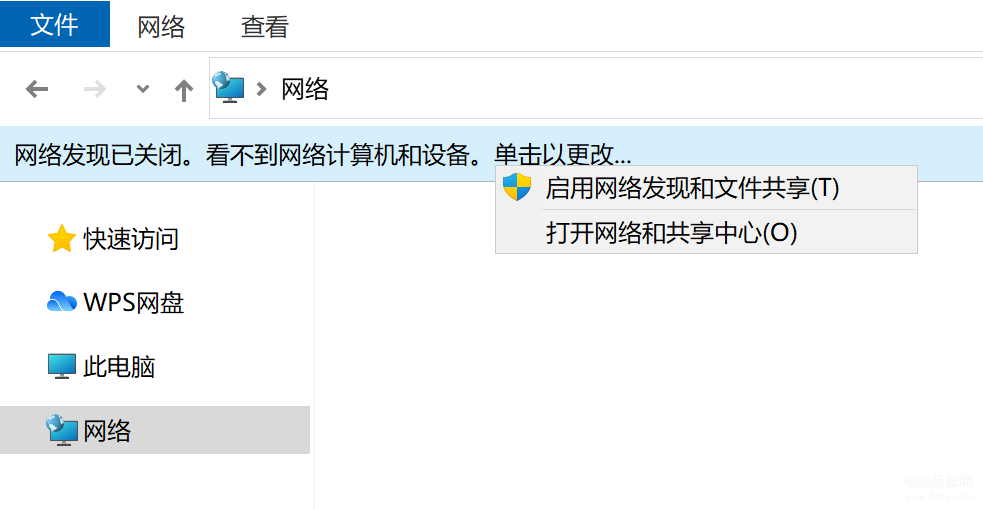Click the UAC shield icon in context menu

point(517,187)
